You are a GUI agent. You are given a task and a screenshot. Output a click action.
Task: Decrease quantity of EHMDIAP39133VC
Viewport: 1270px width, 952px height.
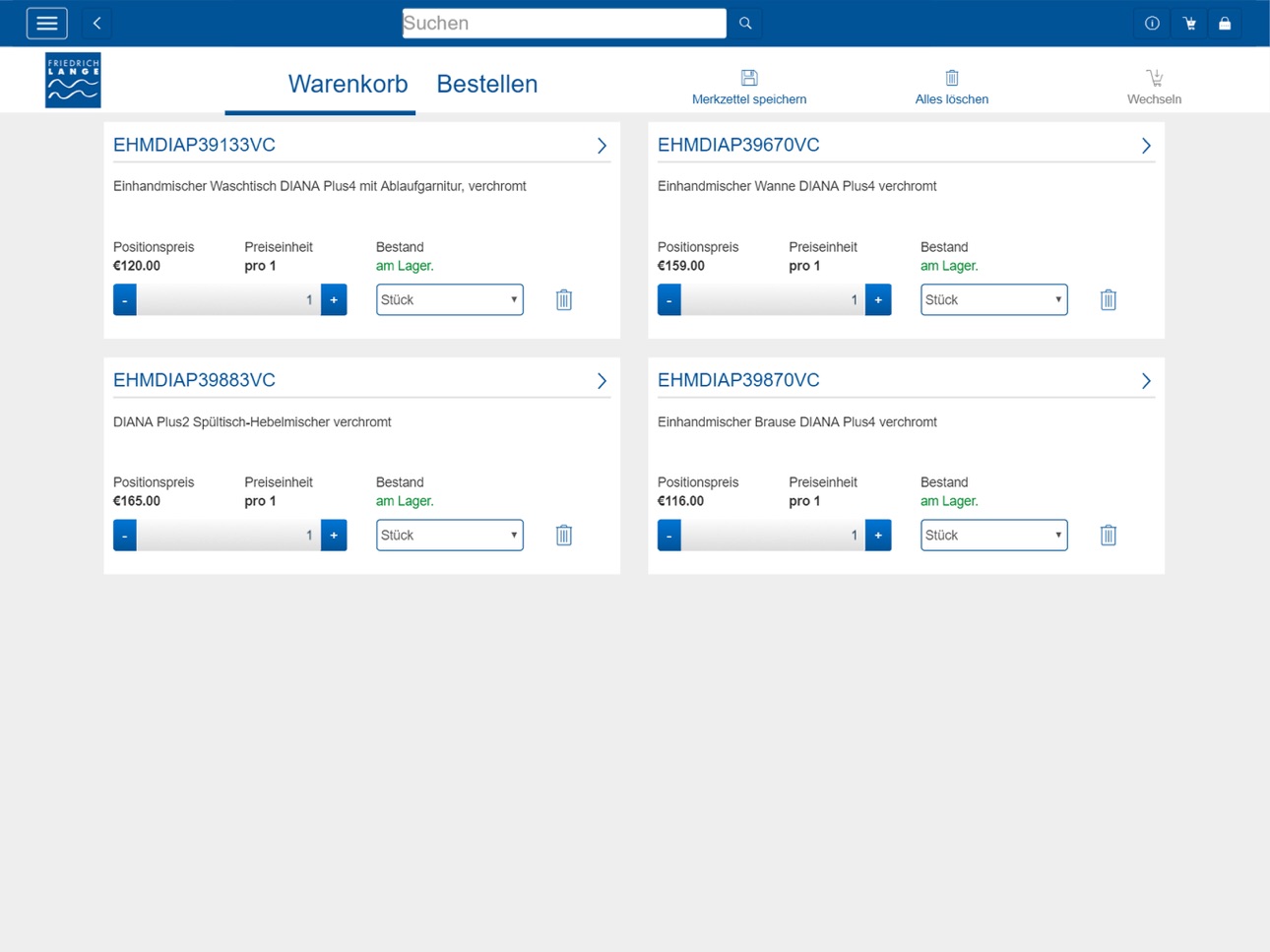pyautogui.click(x=125, y=299)
